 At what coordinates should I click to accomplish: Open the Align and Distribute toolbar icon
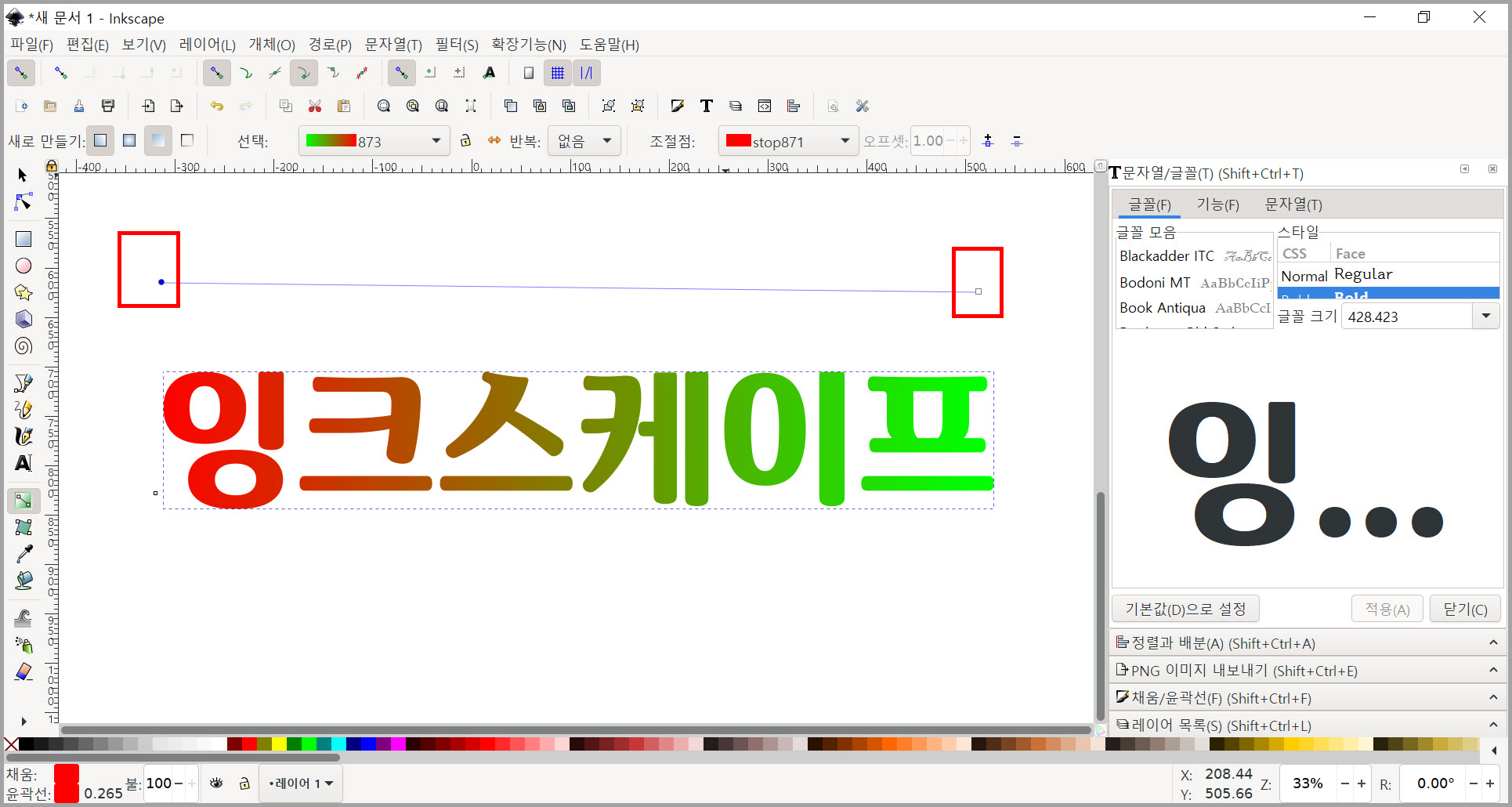tap(794, 106)
